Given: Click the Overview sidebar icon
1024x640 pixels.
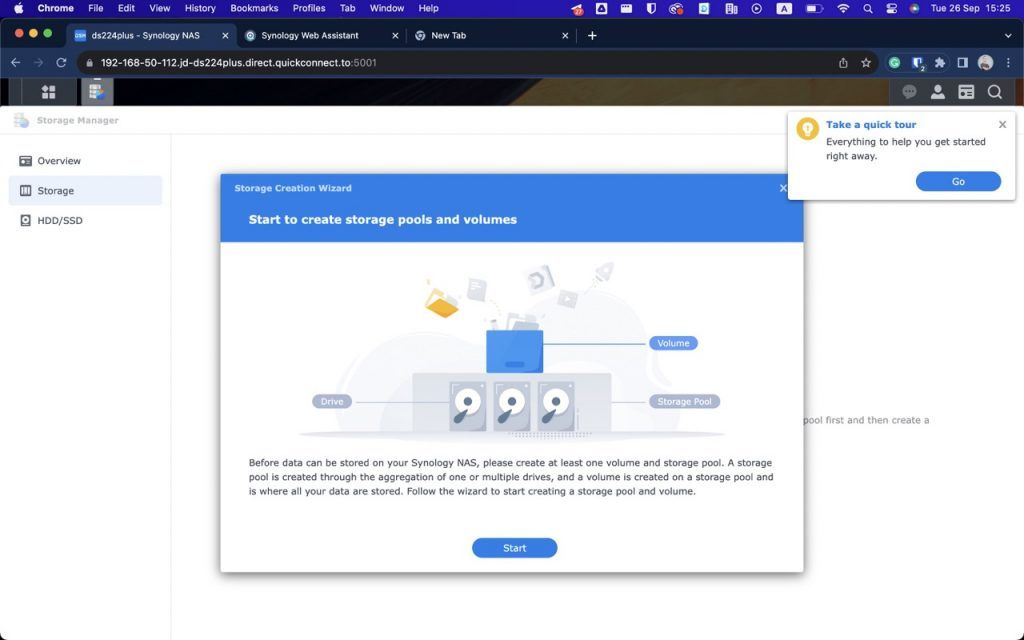Looking at the screenshot, I should point(25,161).
